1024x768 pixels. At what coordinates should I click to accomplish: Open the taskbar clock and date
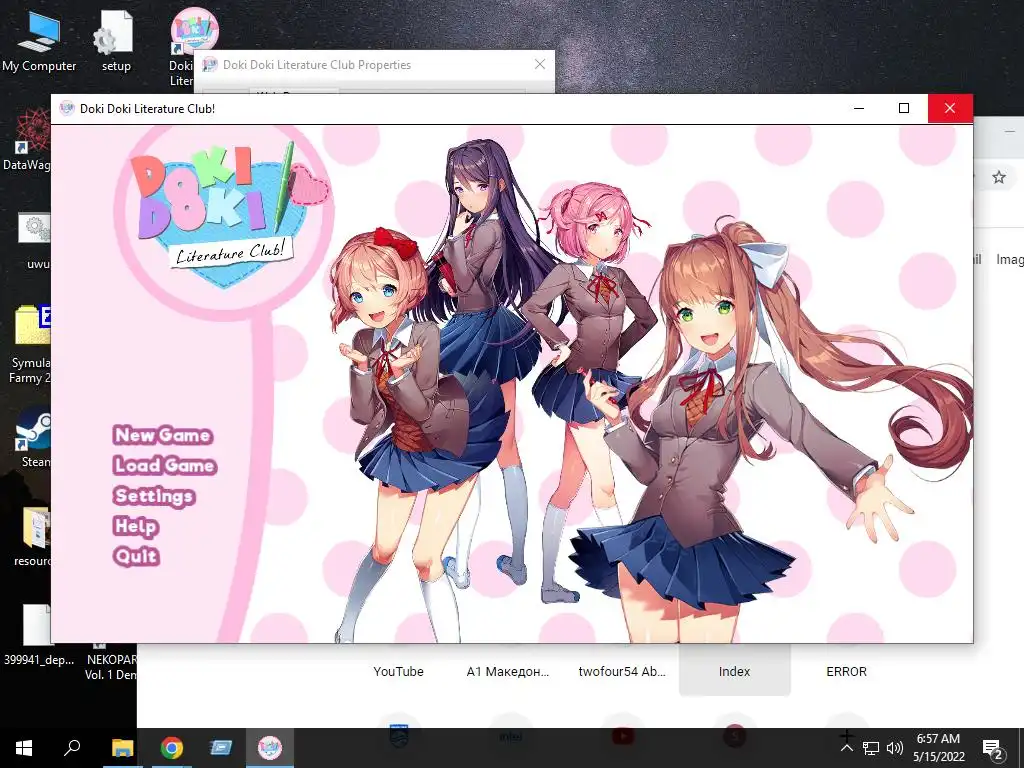(938, 748)
